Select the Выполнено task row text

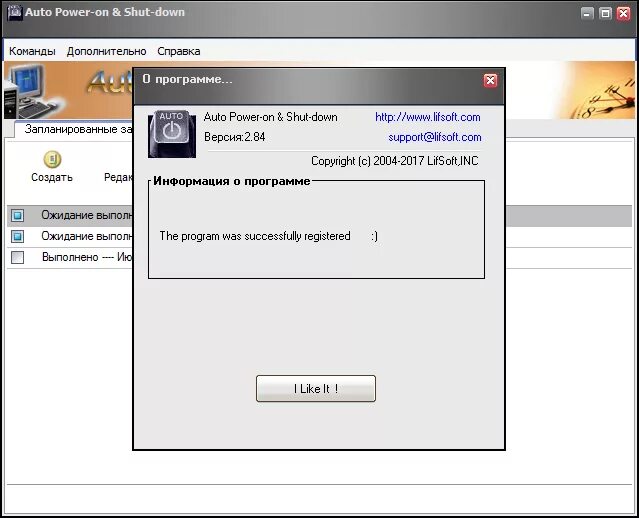pyautogui.click(x=87, y=257)
